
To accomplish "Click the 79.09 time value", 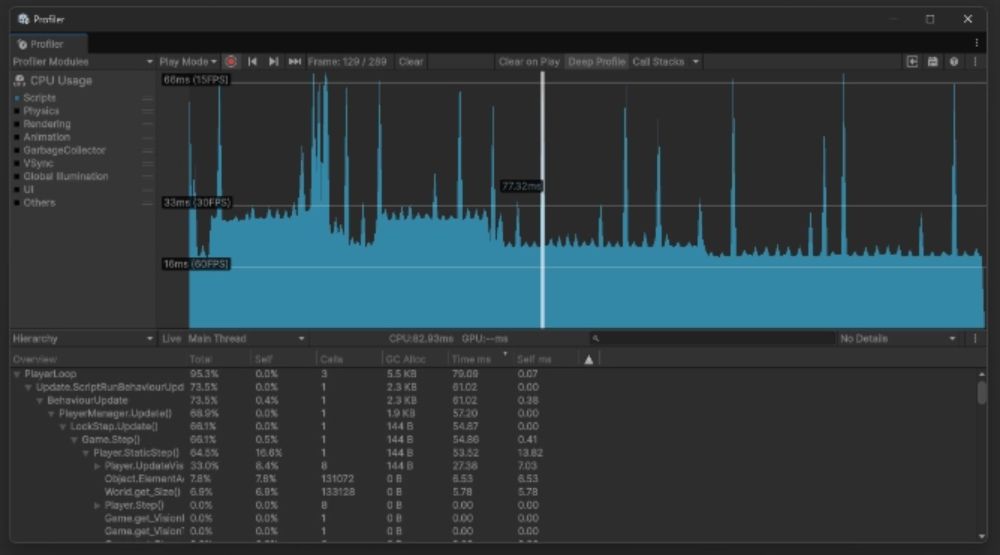I will (x=465, y=374).
